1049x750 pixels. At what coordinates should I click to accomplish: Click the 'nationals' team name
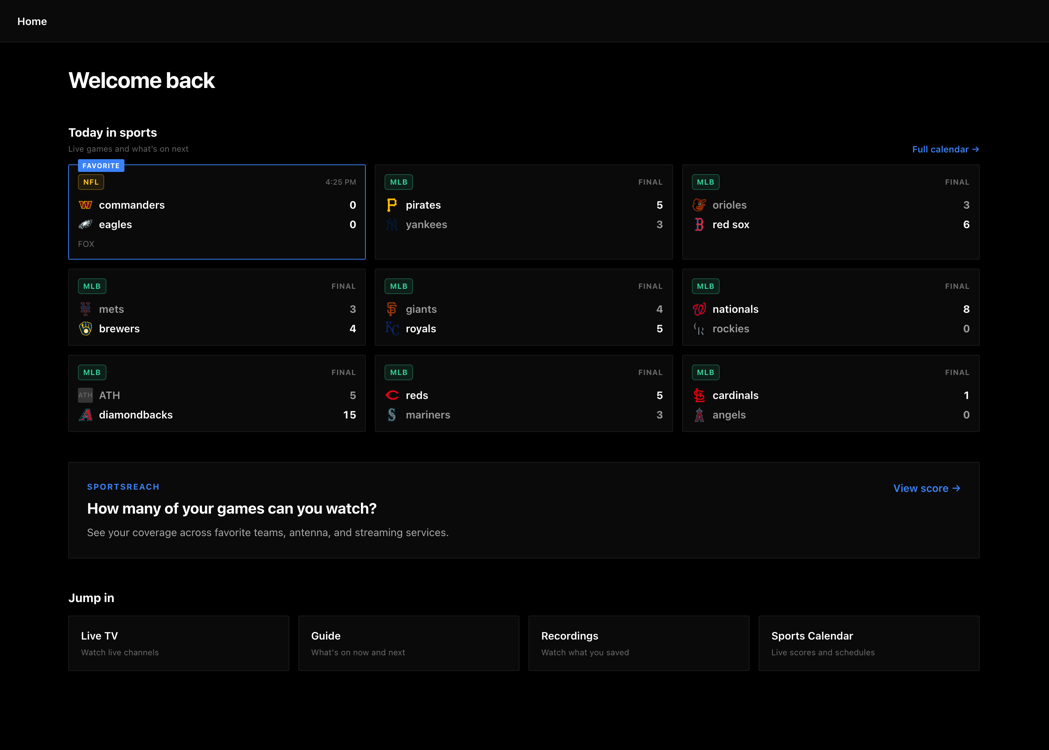(735, 309)
